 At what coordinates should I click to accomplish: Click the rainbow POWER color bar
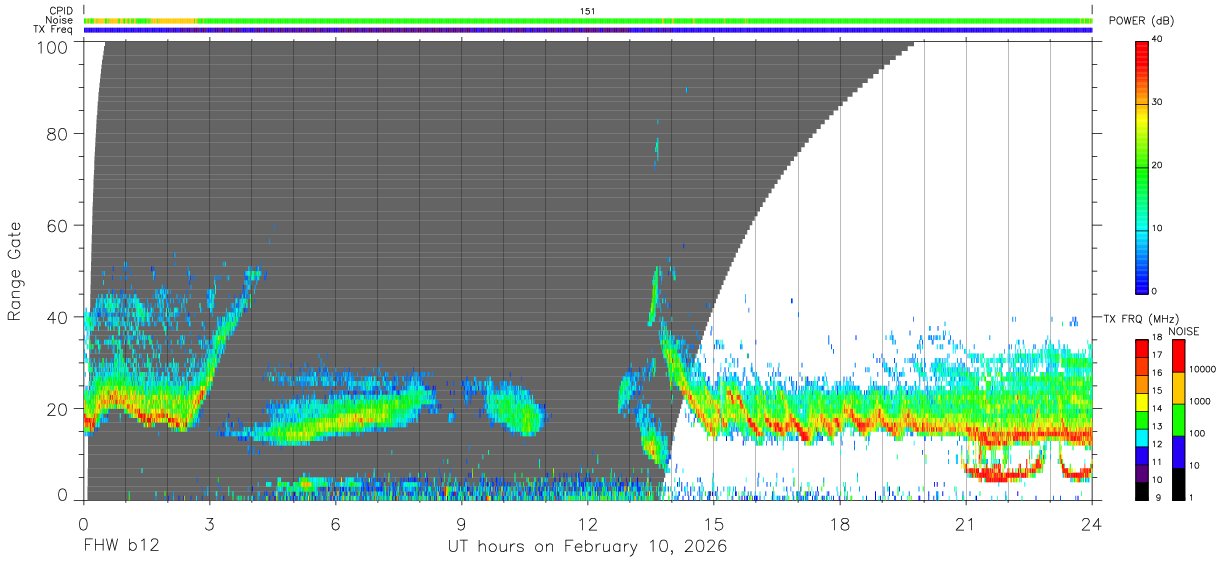pyautogui.click(x=1143, y=166)
